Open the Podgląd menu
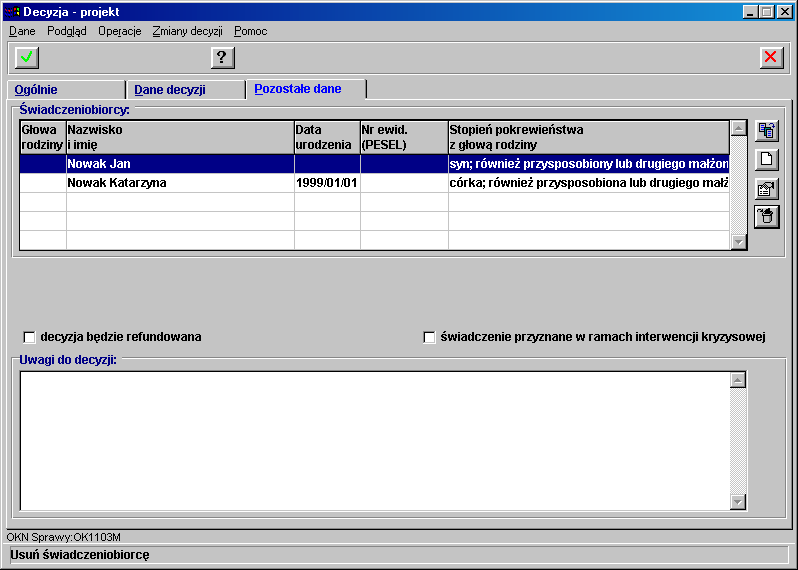 point(67,31)
